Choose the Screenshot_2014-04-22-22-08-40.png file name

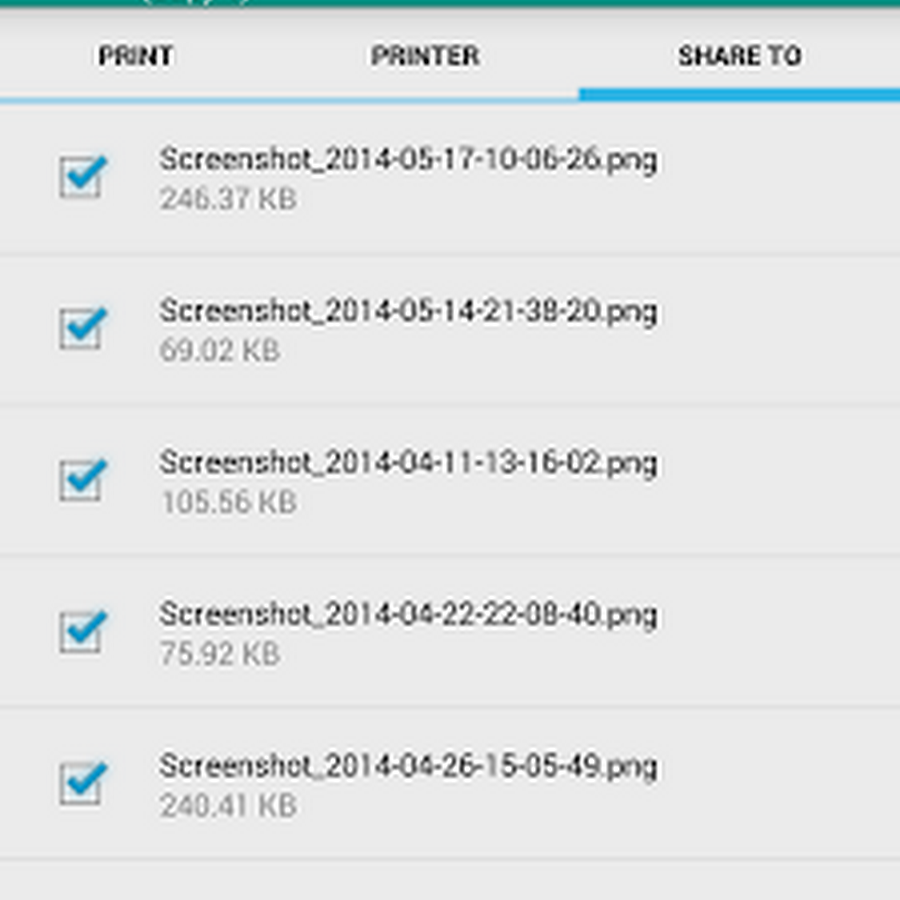[408, 614]
